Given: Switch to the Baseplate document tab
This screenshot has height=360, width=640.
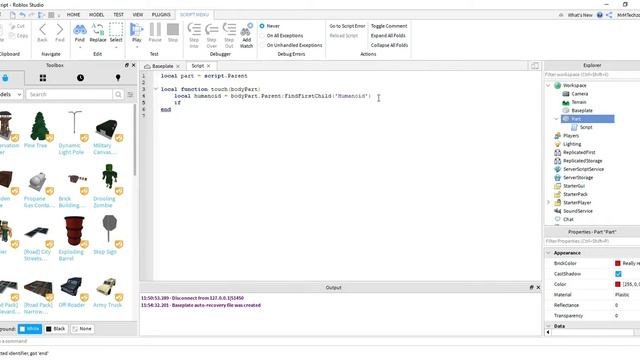Looking at the screenshot, I should [162, 66].
